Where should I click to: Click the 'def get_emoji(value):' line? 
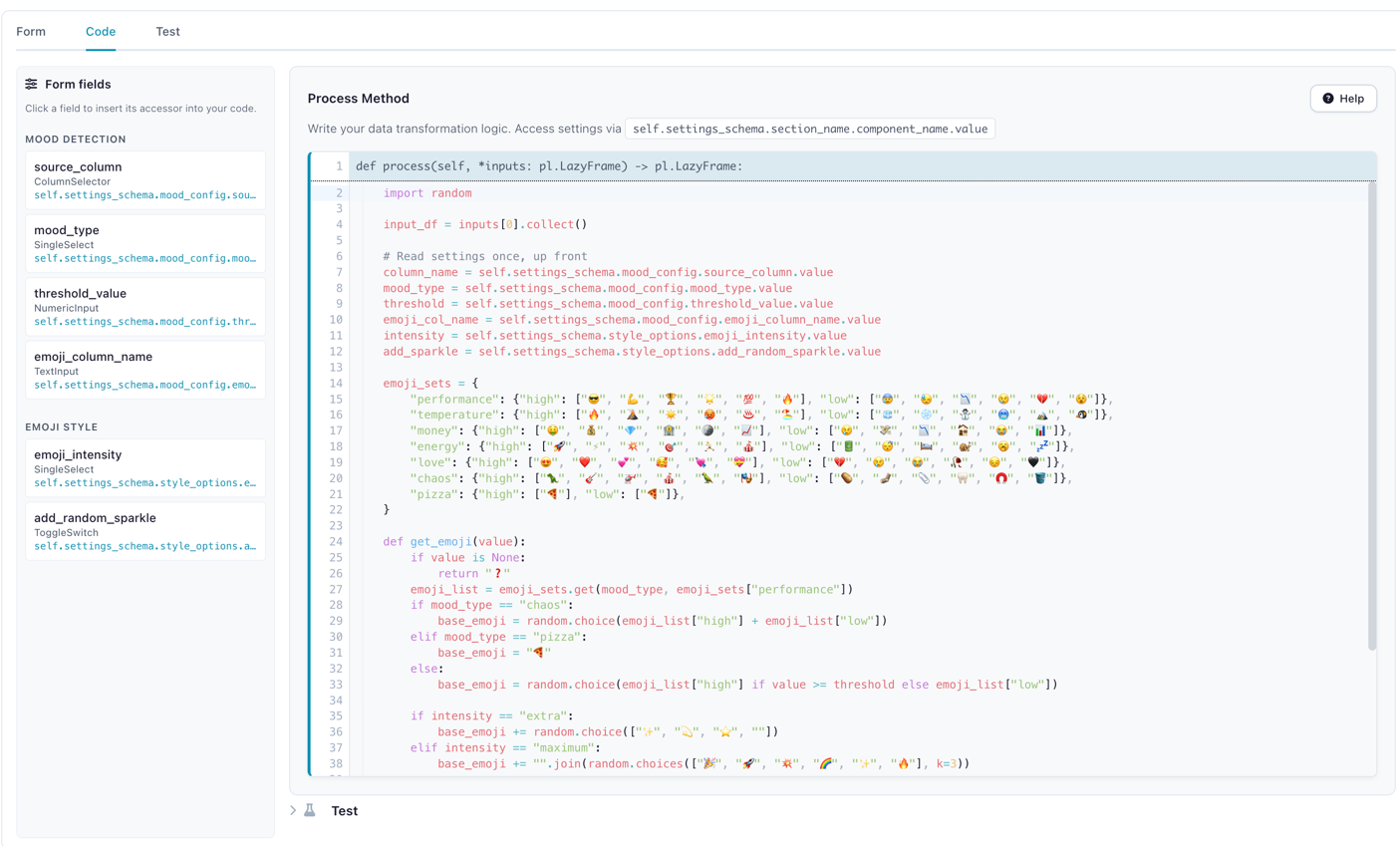(454, 542)
